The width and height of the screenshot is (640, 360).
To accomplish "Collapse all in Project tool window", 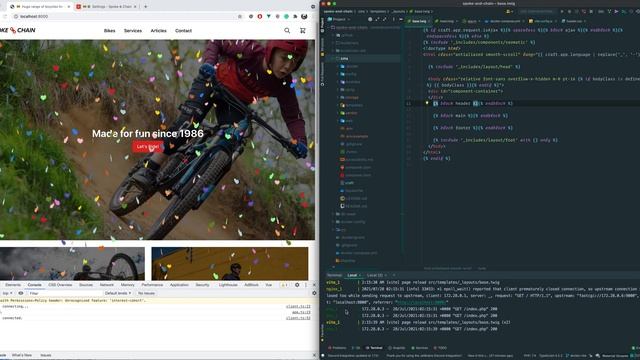I will pyautogui.click(x=385, y=19).
